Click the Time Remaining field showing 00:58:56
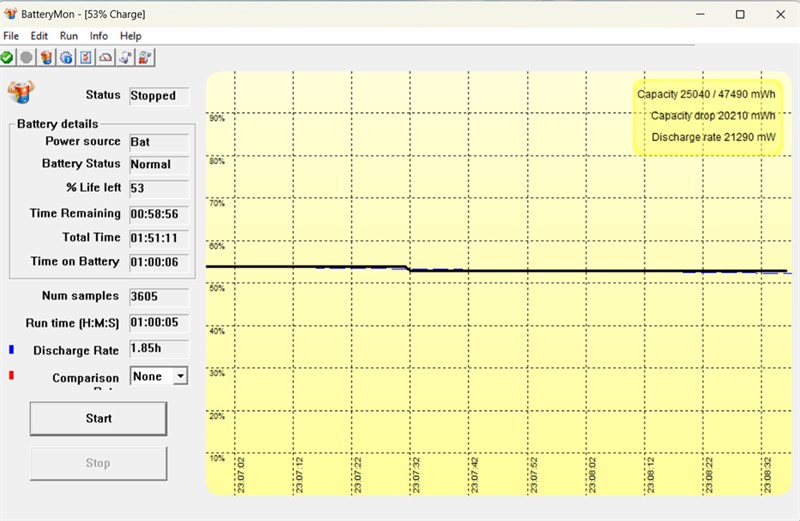 click(159, 214)
